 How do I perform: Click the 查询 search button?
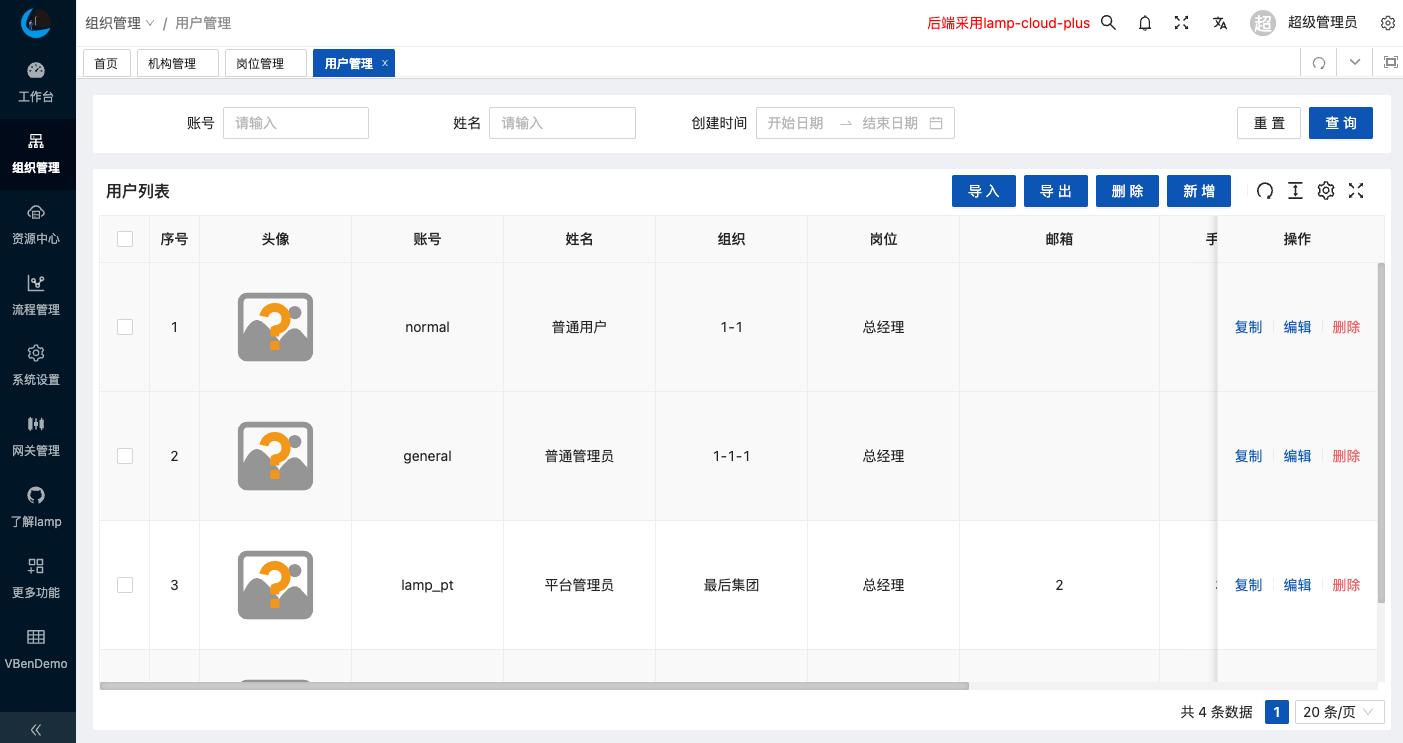point(1340,122)
